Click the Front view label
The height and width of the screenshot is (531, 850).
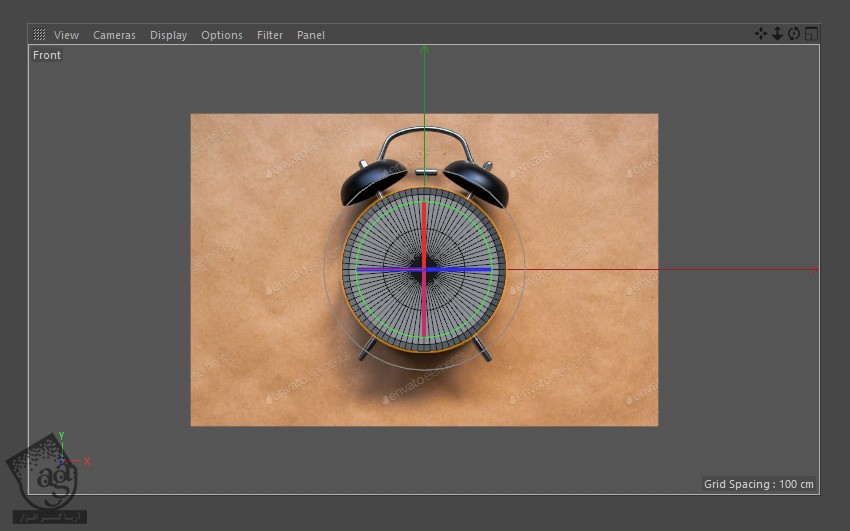click(x=47, y=55)
